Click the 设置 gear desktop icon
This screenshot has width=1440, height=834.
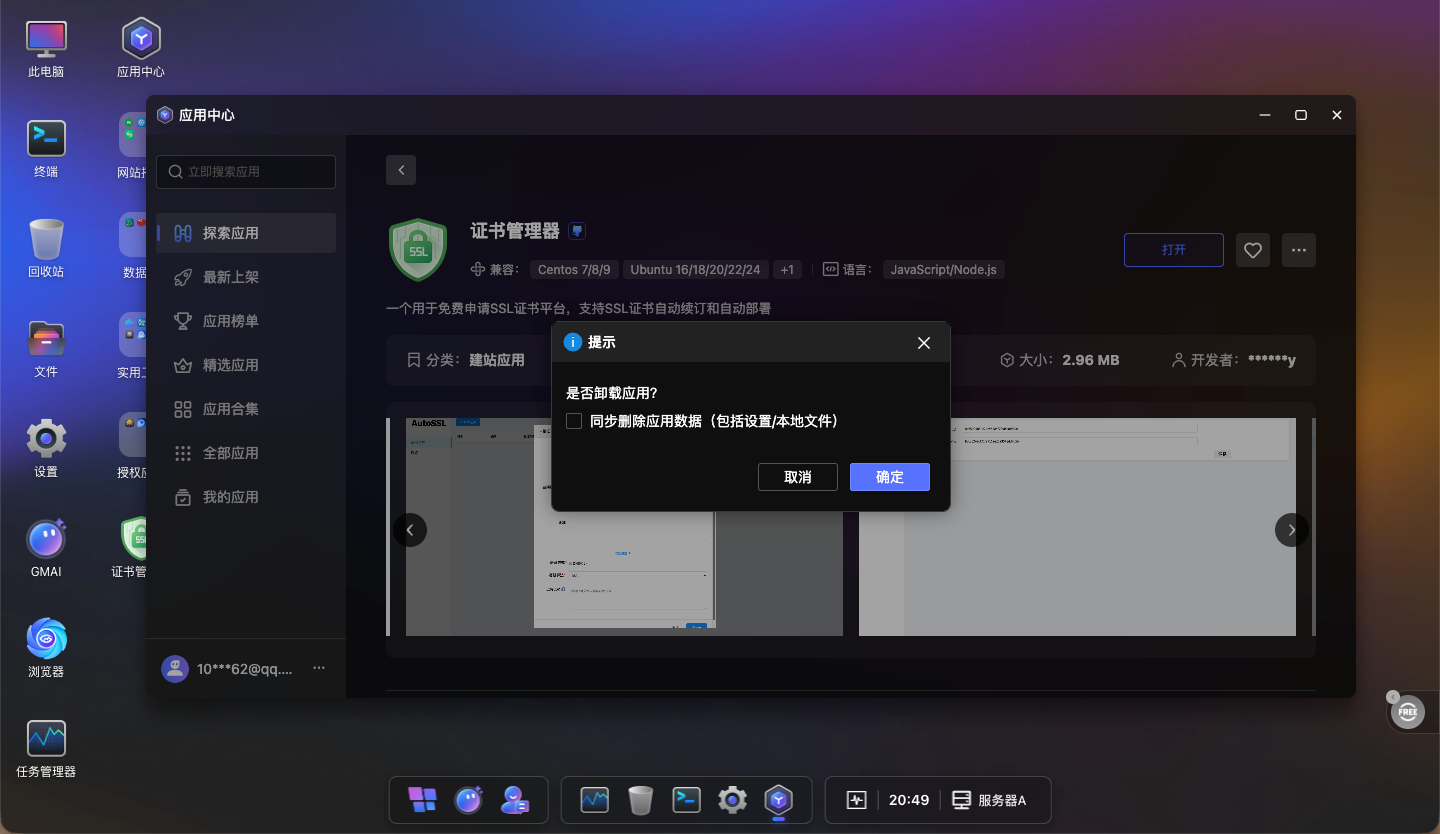click(46, 449)
